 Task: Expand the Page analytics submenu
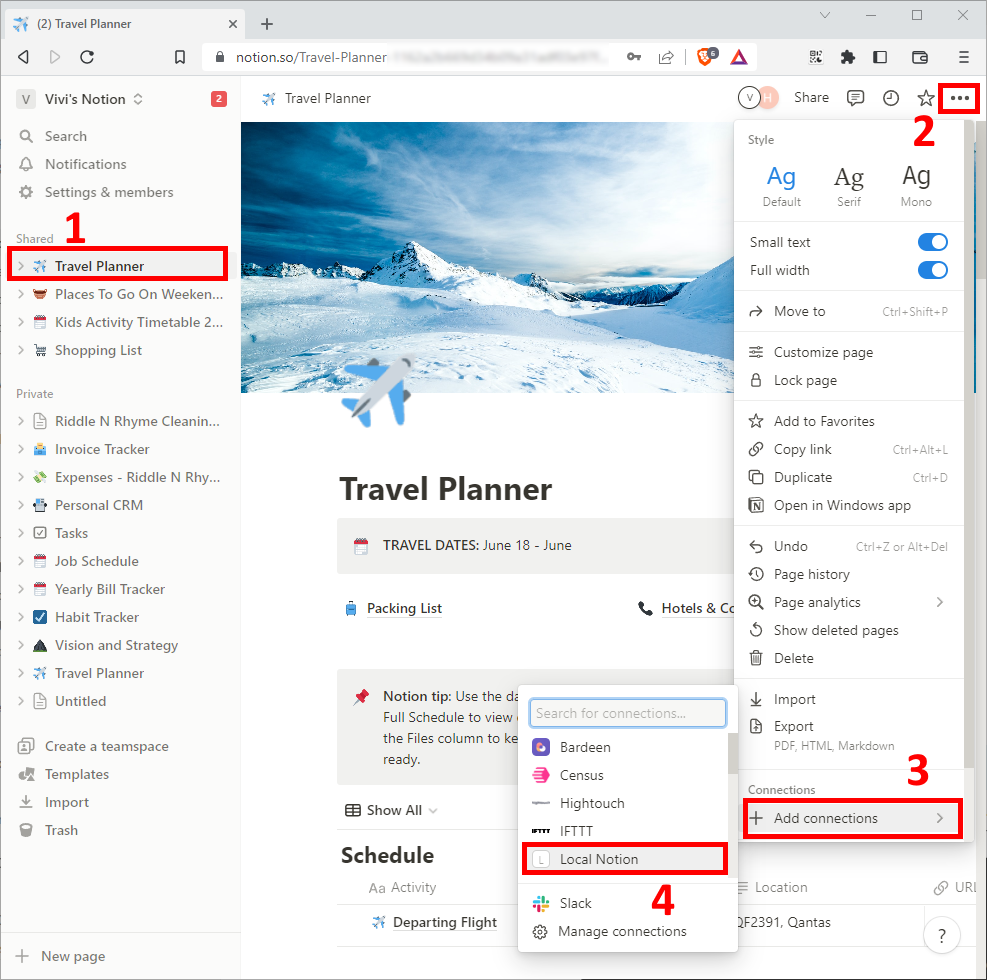coord(939,602)
